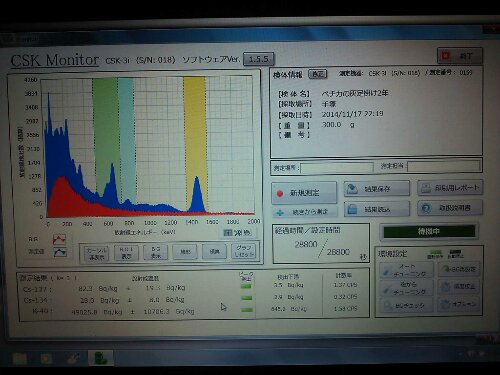500x375 pixels.
Task: Toggle the BG red curve legend
Action: (59, 239)
